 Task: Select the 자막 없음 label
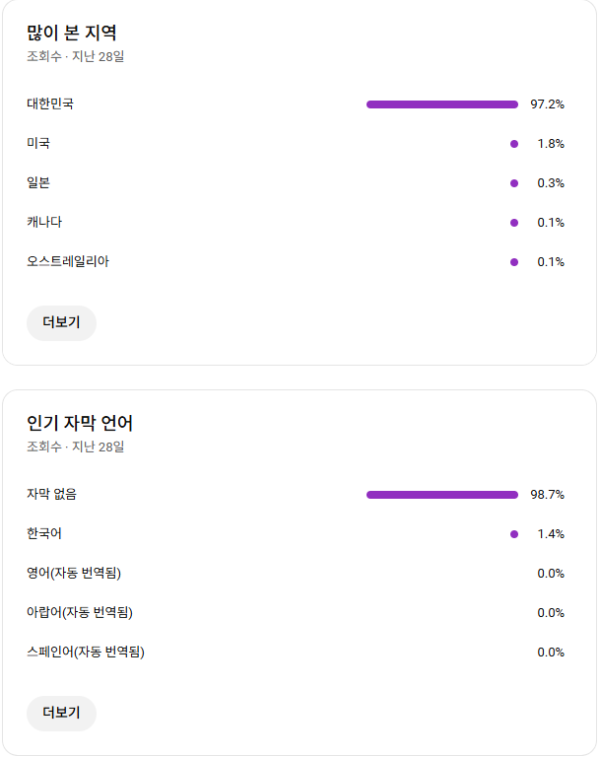tap(52, 494)
